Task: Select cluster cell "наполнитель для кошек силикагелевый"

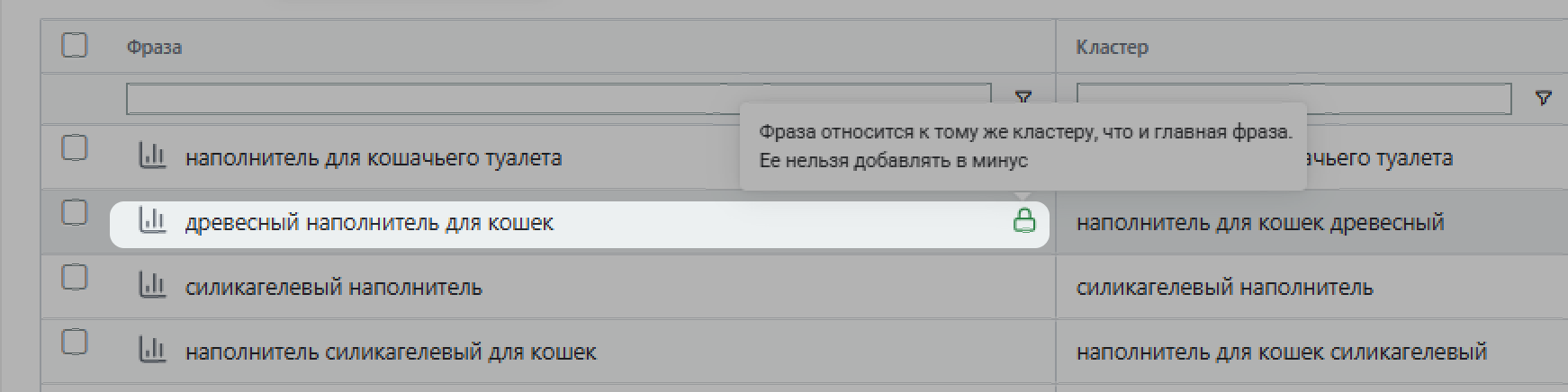Action: [x=1281, y=352]
